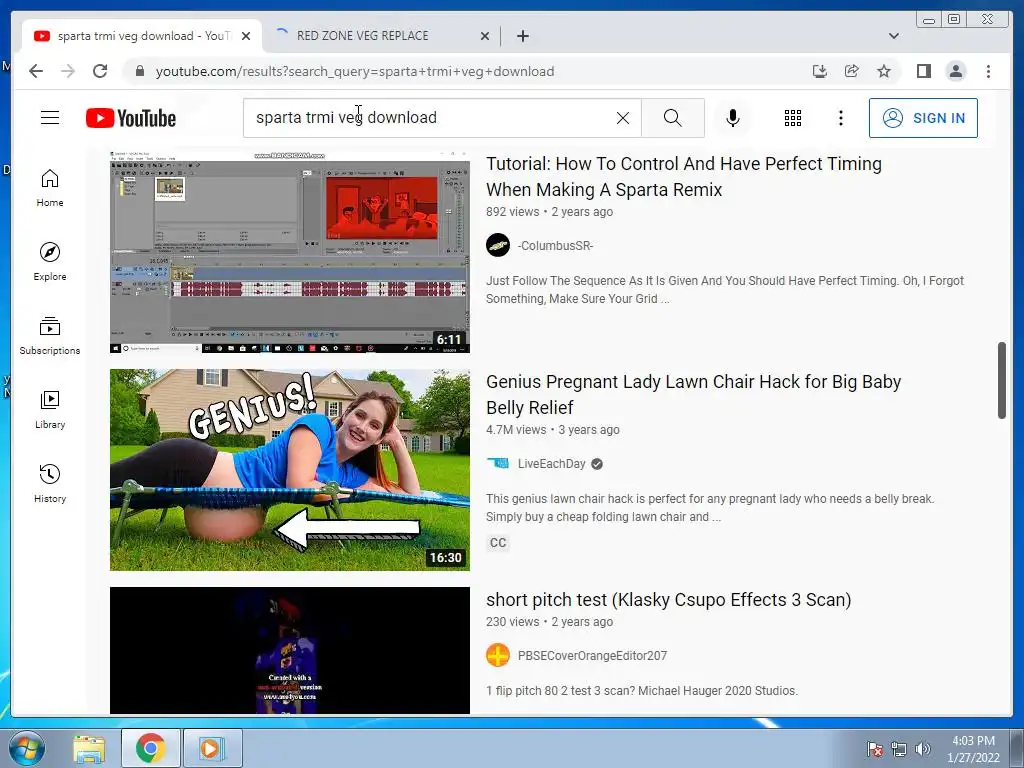Open Chrome's three-dot menu
The height and width of the screenshot is (768, 1024).
click(989, 71)
